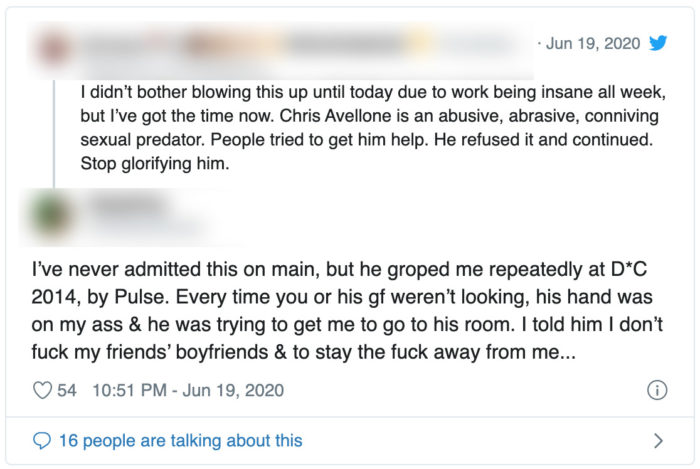Image resolution: width=700 pixels, height=469 pixels.
Task: Click the blue speech bubble icon
Action: click(41, 440)
